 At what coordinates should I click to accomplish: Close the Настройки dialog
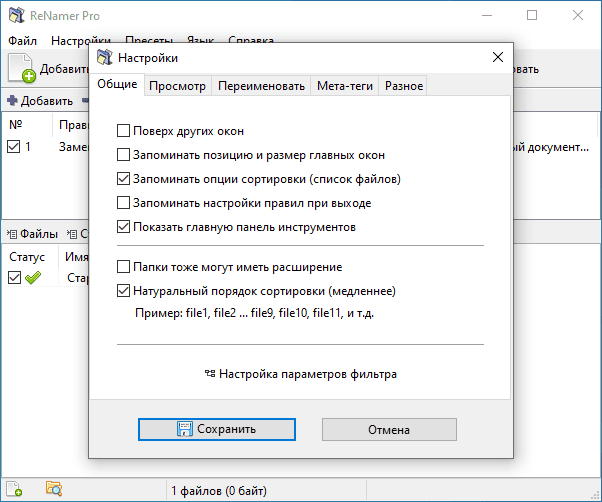498,58
